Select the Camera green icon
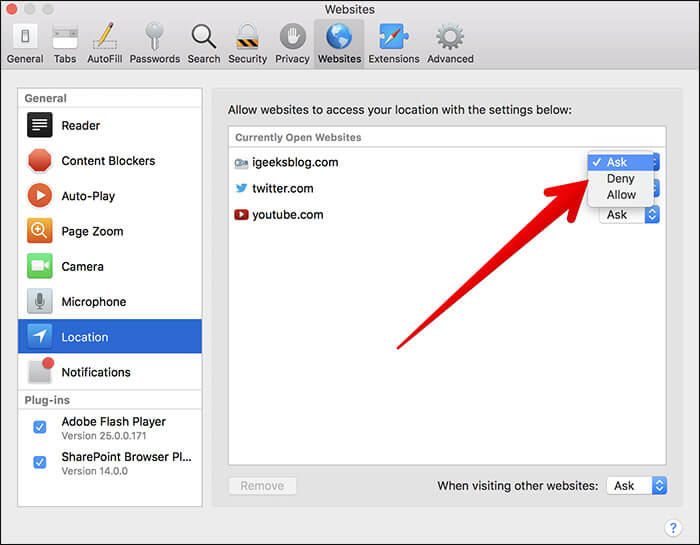 (39, 266)
